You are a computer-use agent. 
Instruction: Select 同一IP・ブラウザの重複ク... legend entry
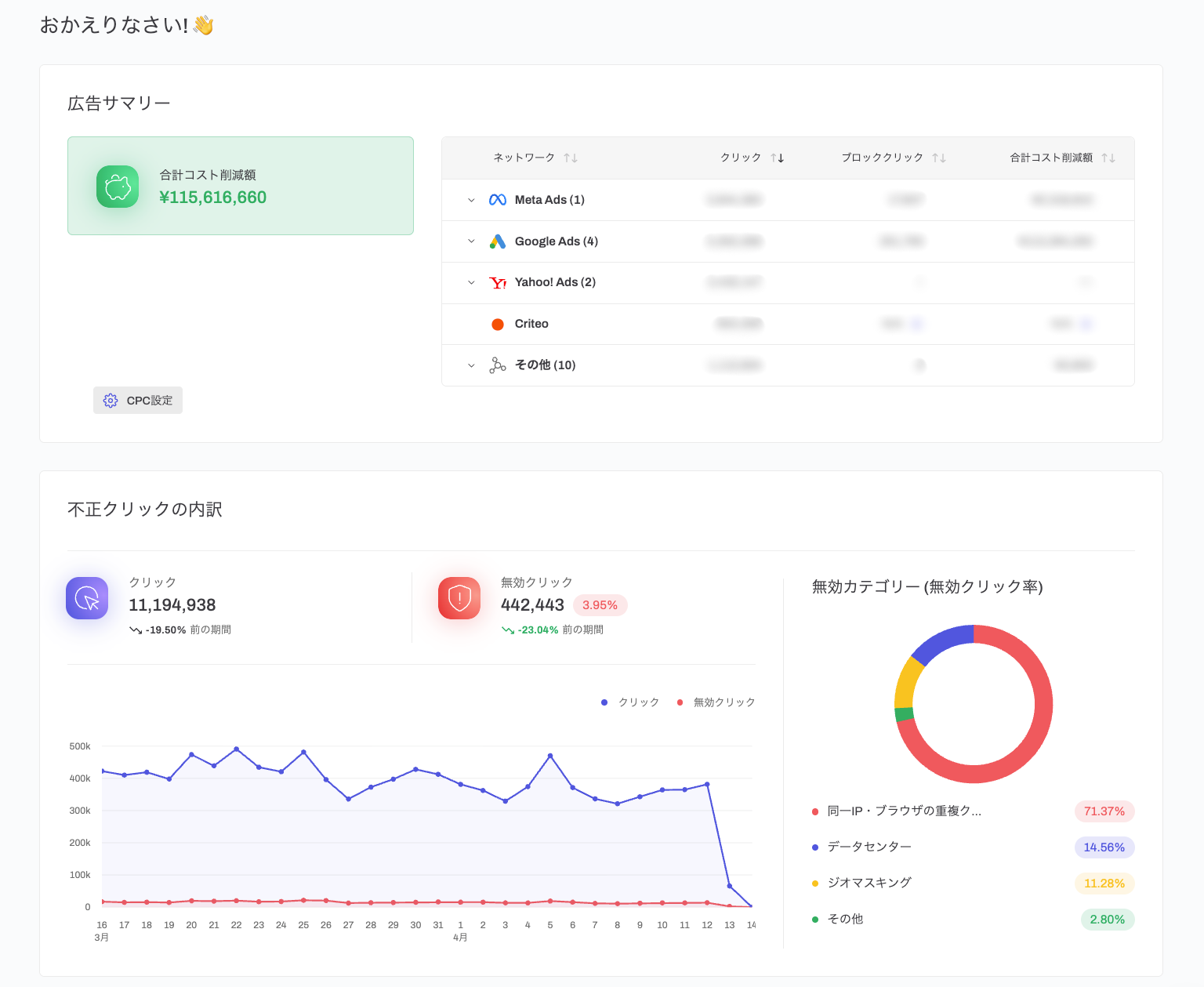897,811
